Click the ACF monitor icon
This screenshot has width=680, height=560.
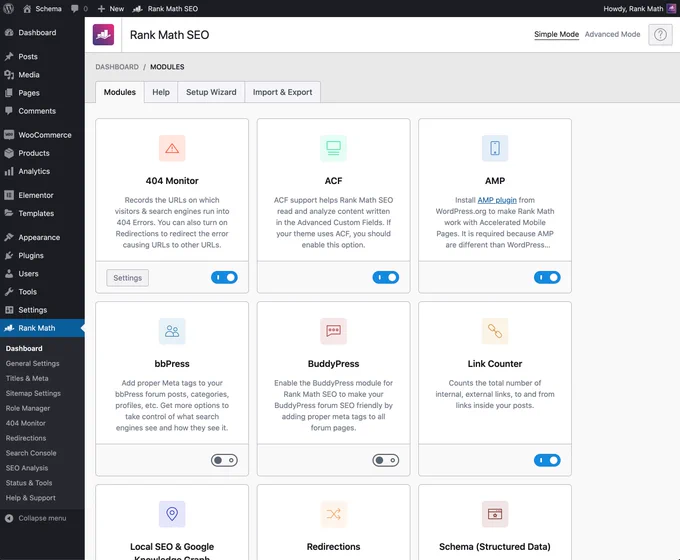[333, 148]
